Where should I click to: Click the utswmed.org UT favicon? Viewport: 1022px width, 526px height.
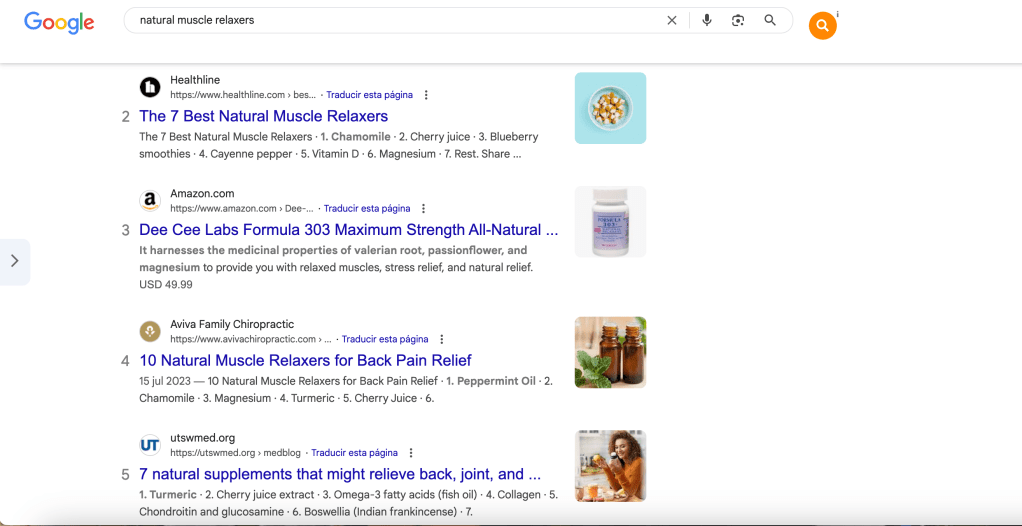pos(150,445)
